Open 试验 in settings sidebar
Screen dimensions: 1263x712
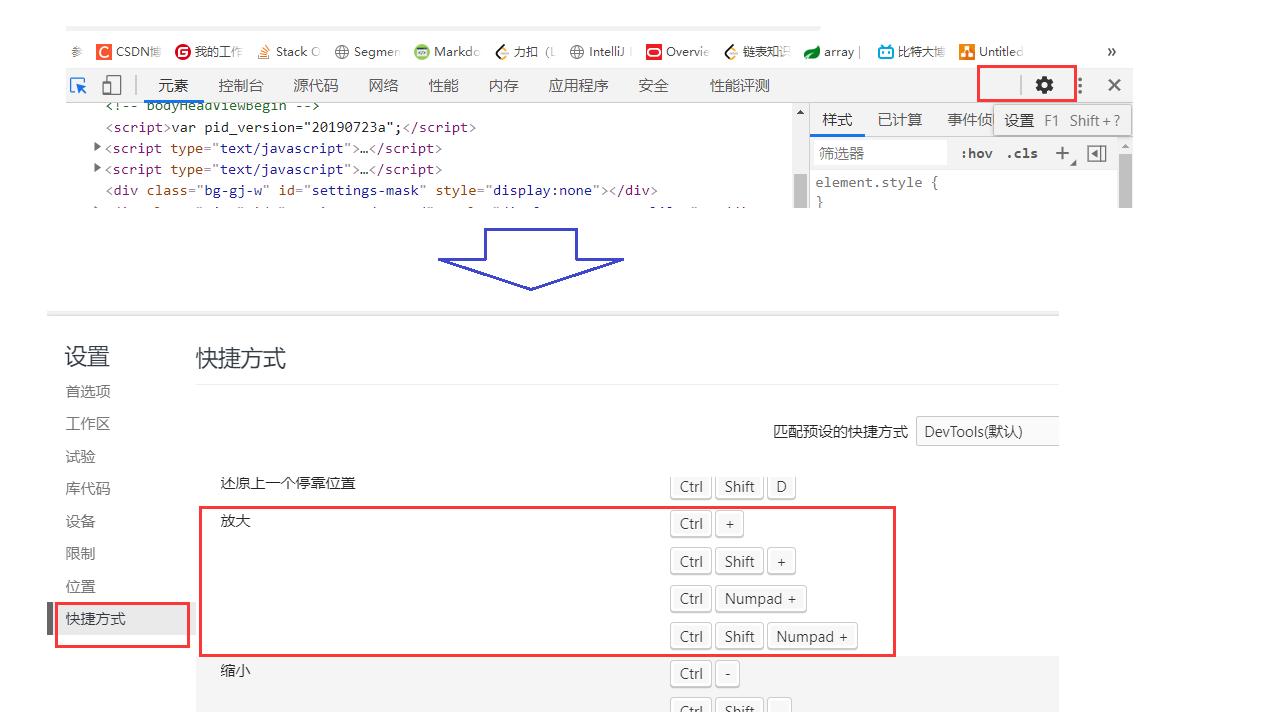(81, 456)
